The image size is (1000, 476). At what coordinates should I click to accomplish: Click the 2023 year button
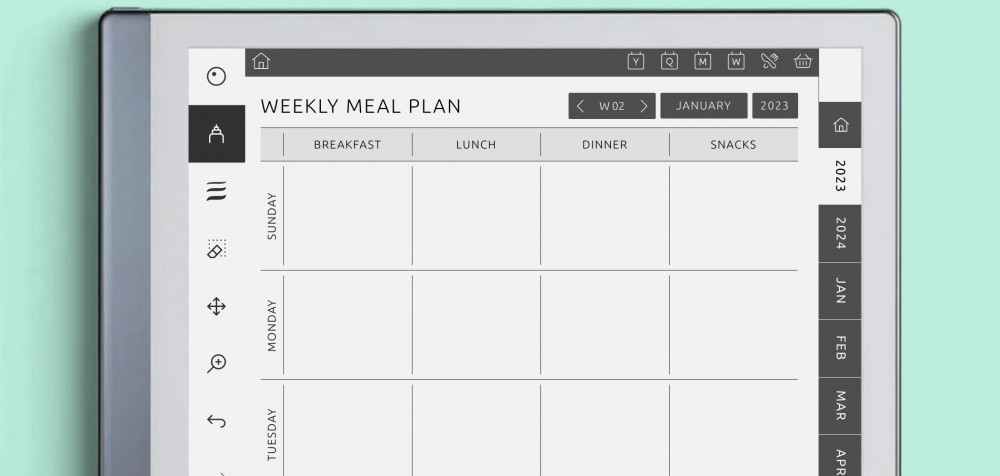click(774, 106)
